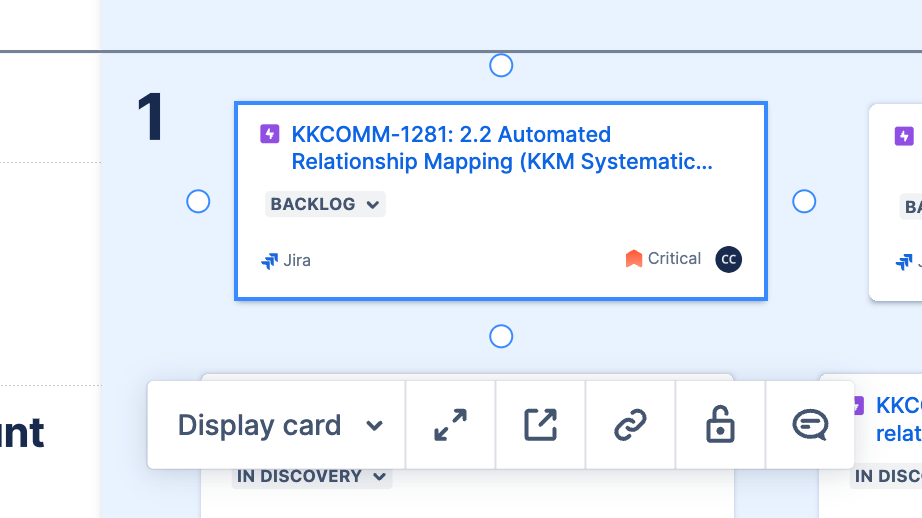The image size is (922, 518).
Task: Click the CC assignee avatar
Action: click(729, 259)
